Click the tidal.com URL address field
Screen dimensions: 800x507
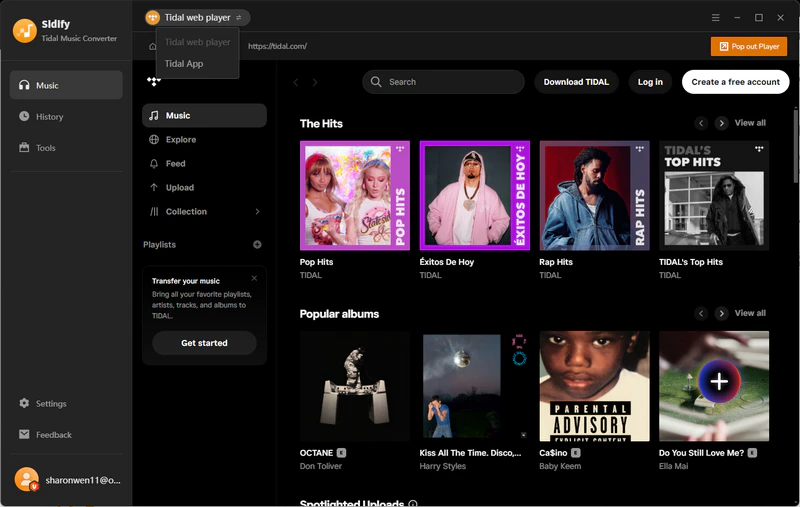click(x=277, y=46)
